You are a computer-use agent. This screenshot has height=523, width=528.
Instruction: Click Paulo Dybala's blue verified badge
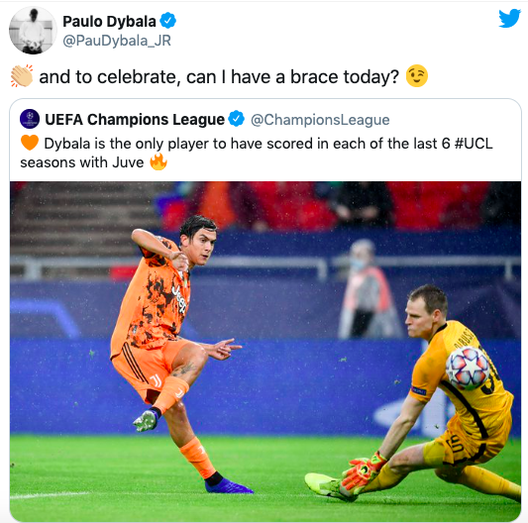click(167, 21)
